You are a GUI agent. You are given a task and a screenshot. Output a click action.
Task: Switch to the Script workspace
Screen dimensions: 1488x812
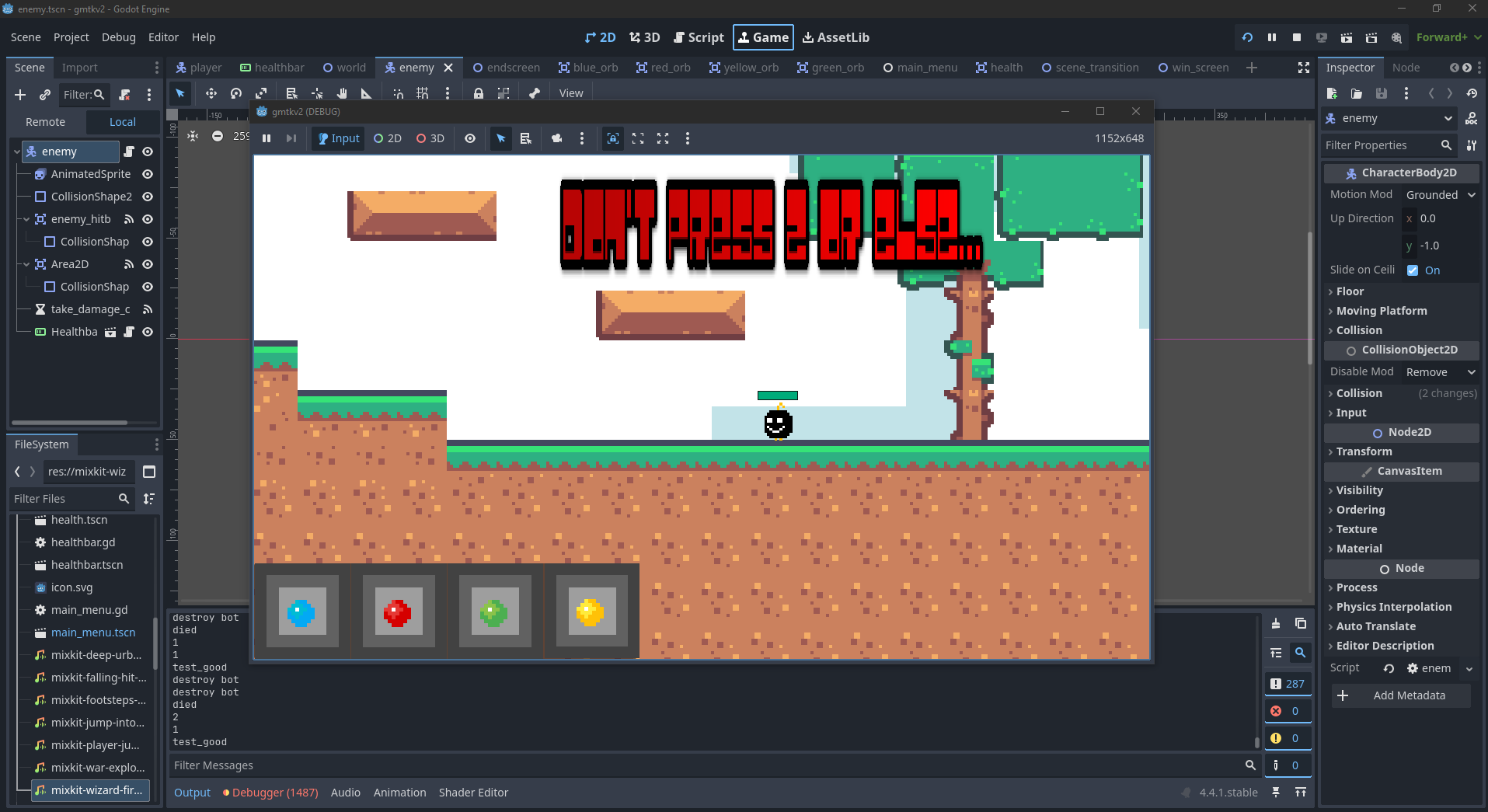(x=699, y=37)
